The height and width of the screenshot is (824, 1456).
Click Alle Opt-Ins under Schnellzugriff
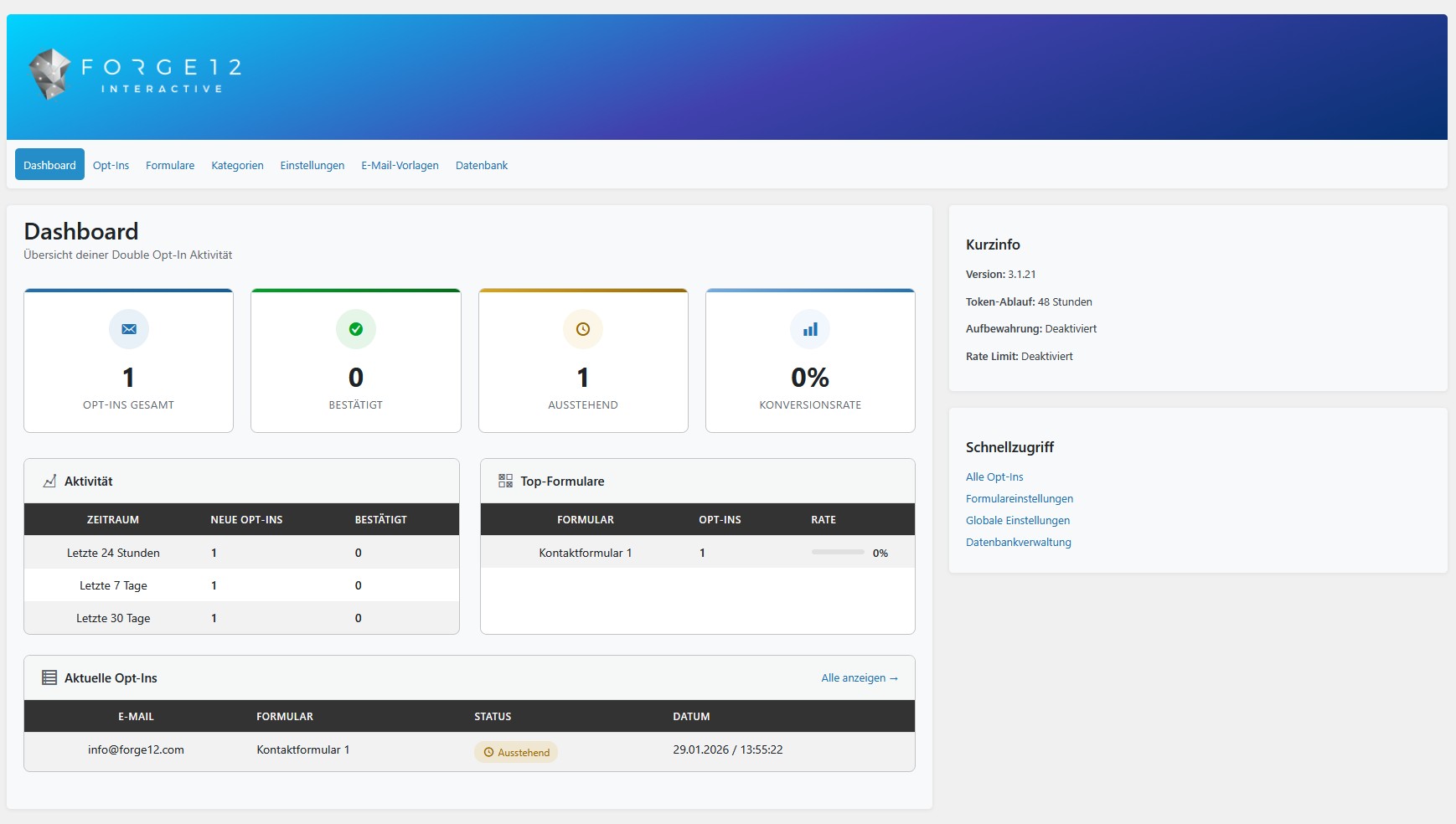coord(994,476)
